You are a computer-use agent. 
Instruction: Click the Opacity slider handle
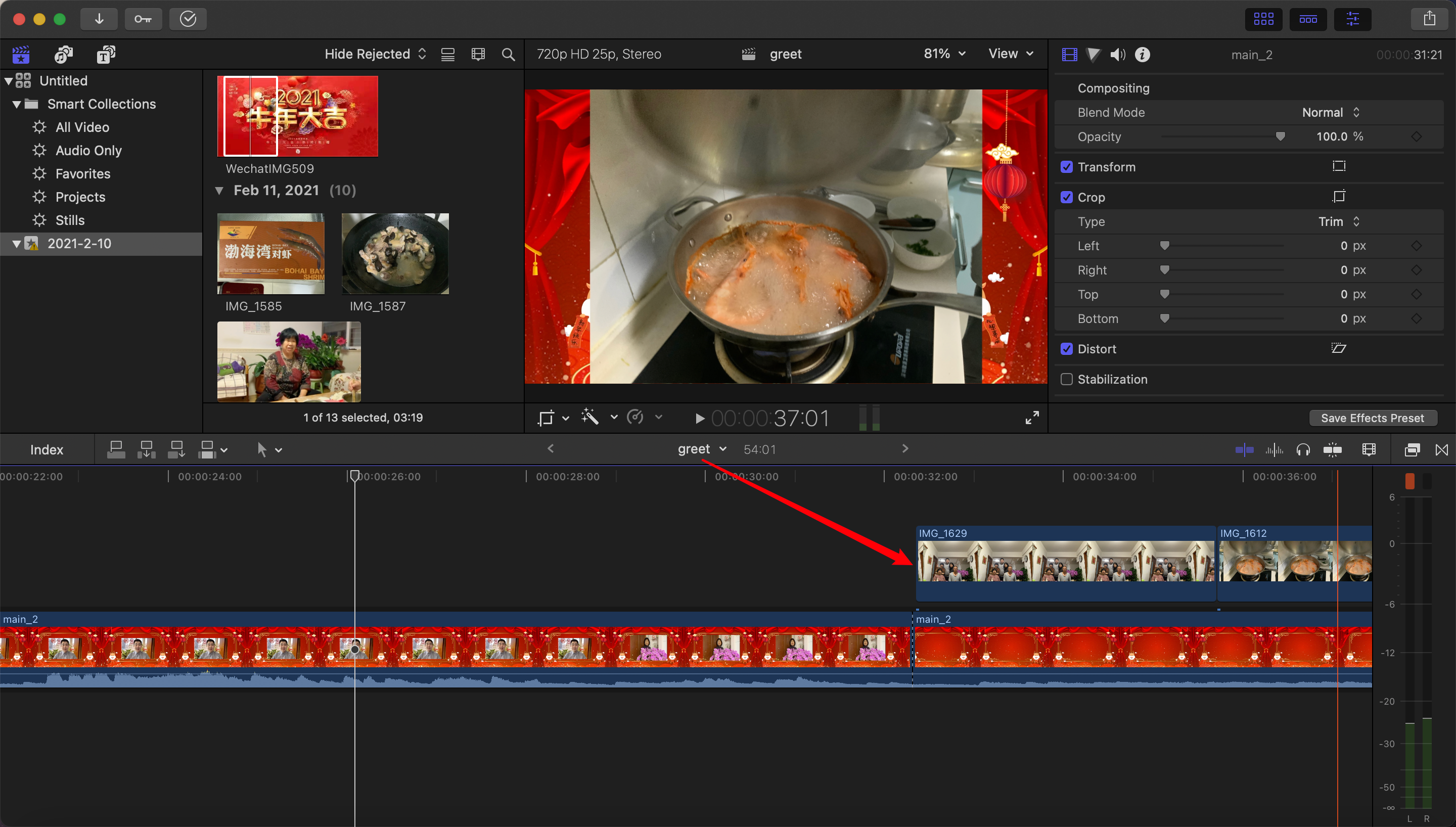click(x=1280, y=136)
